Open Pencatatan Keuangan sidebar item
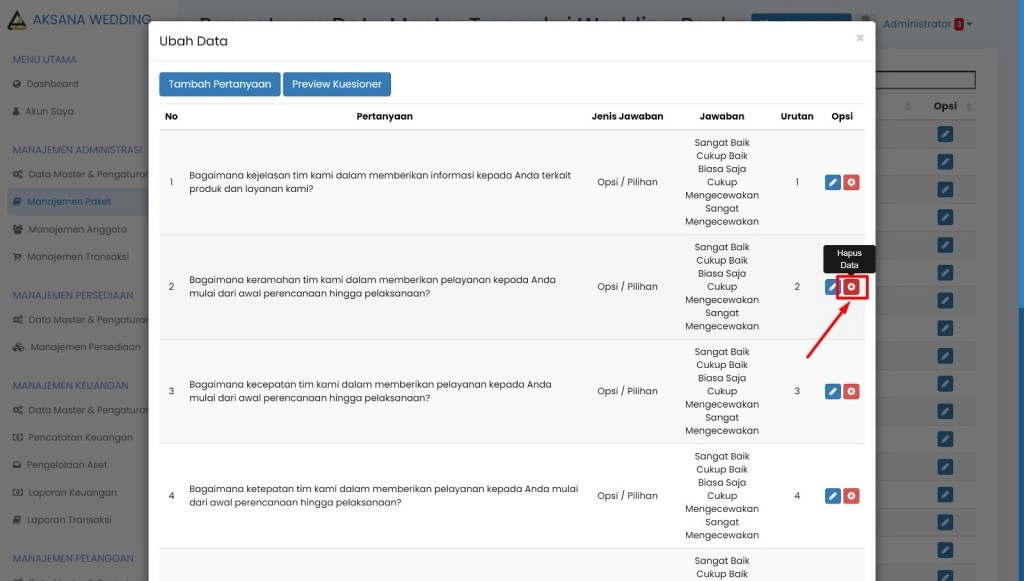Screen dimensions: 1024x581 point(79,438)
